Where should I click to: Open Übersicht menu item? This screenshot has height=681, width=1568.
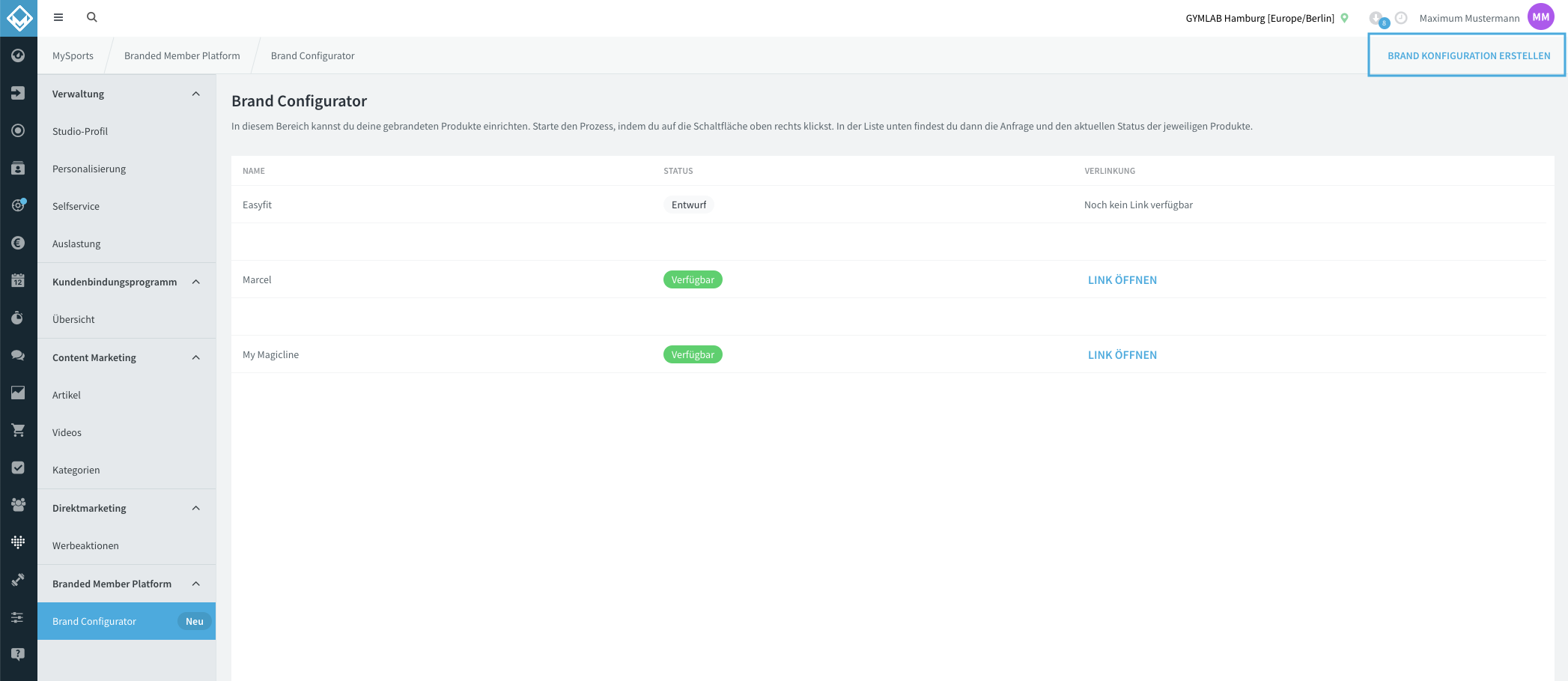(x=127, y=319)
